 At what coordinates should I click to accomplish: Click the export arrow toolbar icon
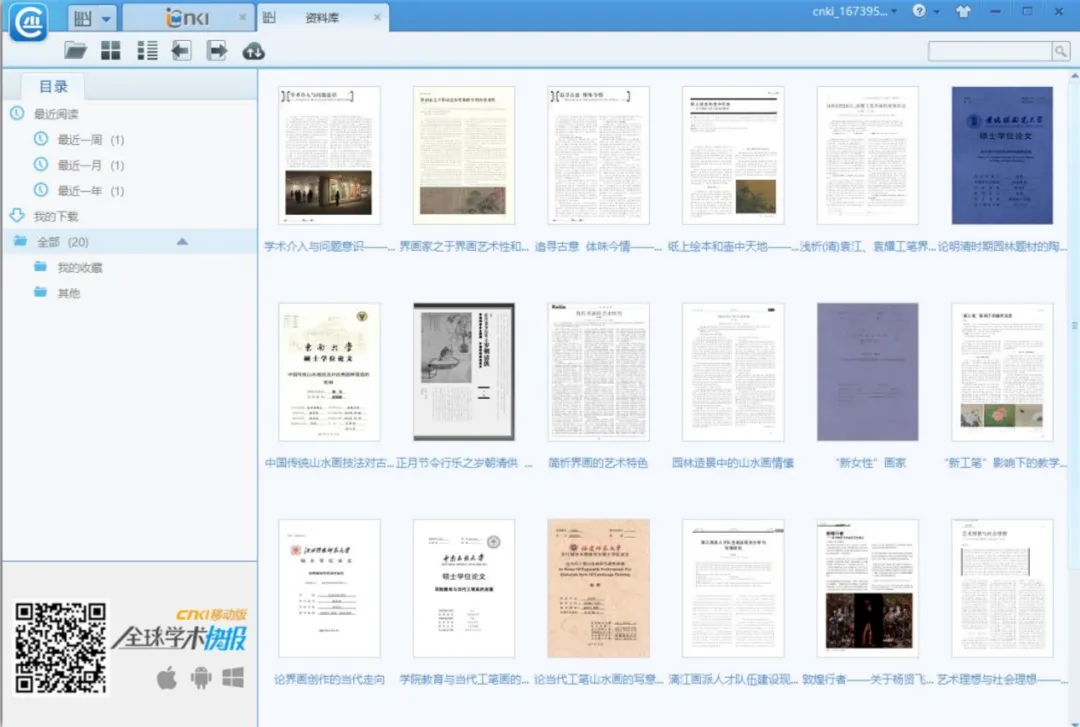tap(217, 51)
